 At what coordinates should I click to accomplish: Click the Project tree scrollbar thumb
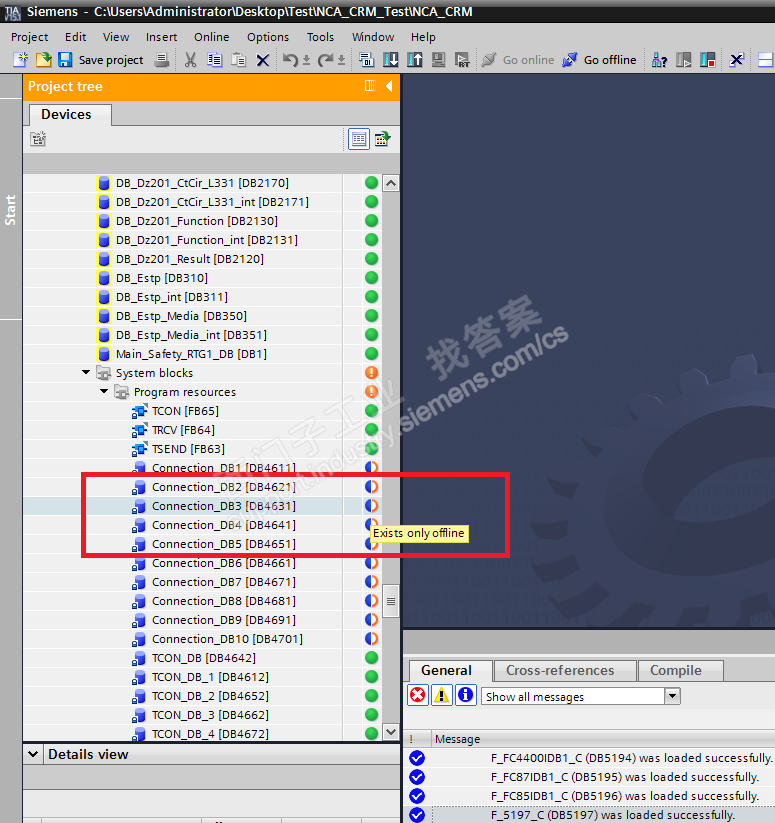(x=391, y=602)
